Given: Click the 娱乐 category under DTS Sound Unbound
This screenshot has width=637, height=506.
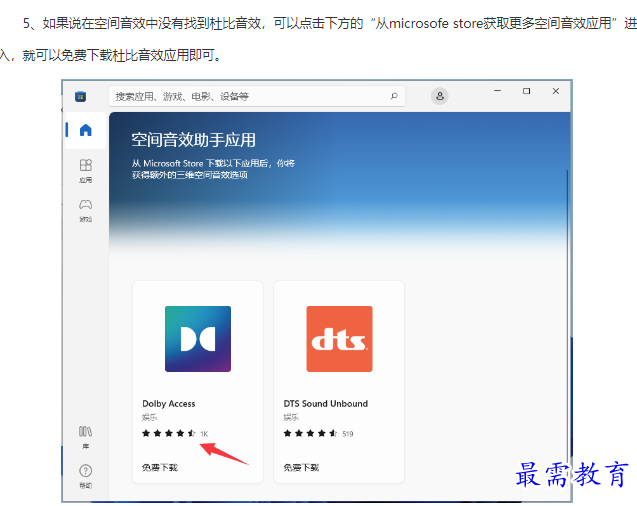Looking at the screenshot, I should (x=290, y=417).
